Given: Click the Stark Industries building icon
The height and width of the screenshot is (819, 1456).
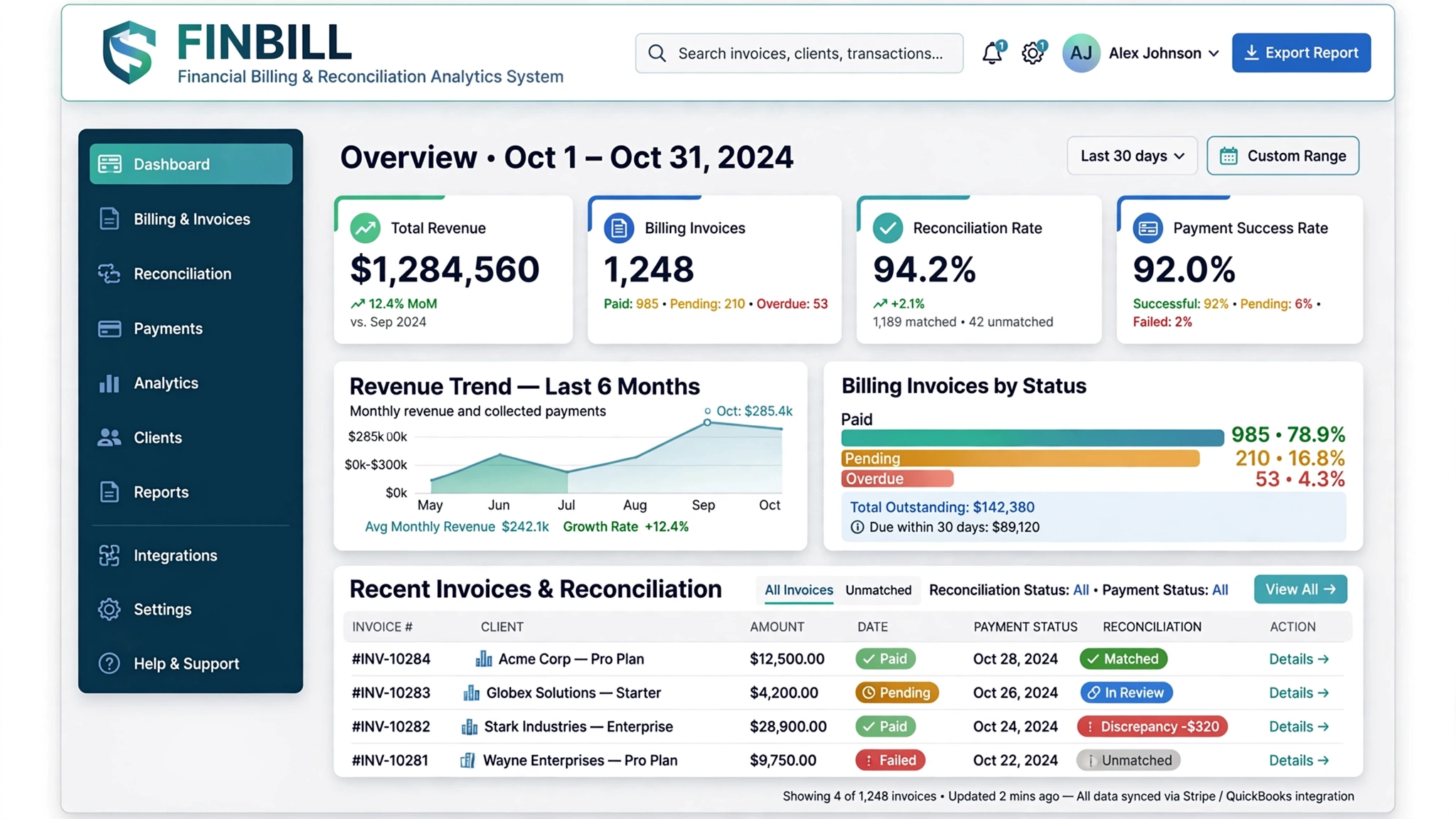Looking at the screenshot, I should click(469, 727).
